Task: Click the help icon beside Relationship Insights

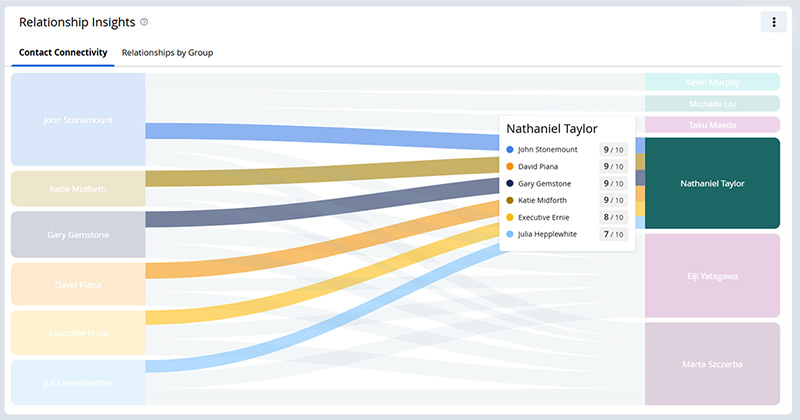Action: pyautogui.click(x=144, y=22)
